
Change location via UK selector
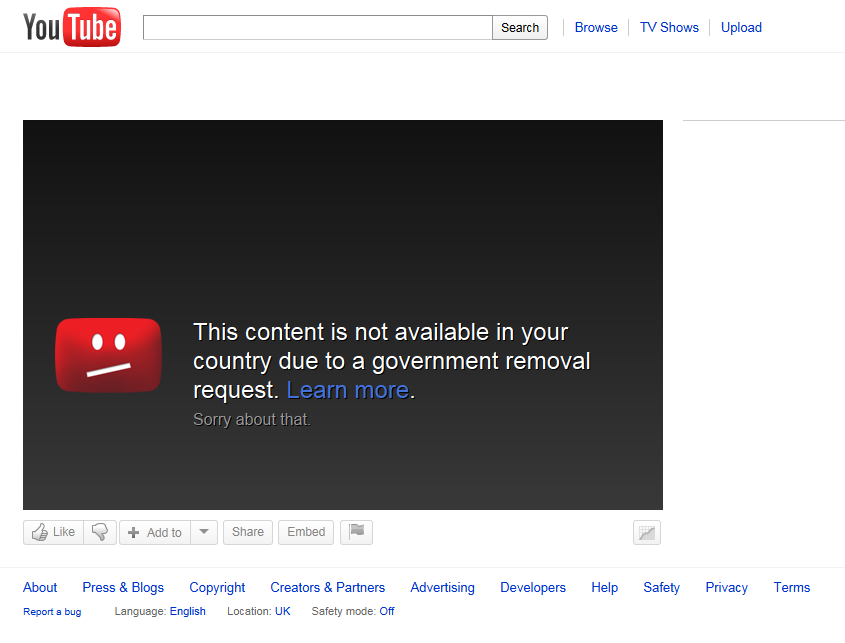pyautogui.click(x=282, y=611)
